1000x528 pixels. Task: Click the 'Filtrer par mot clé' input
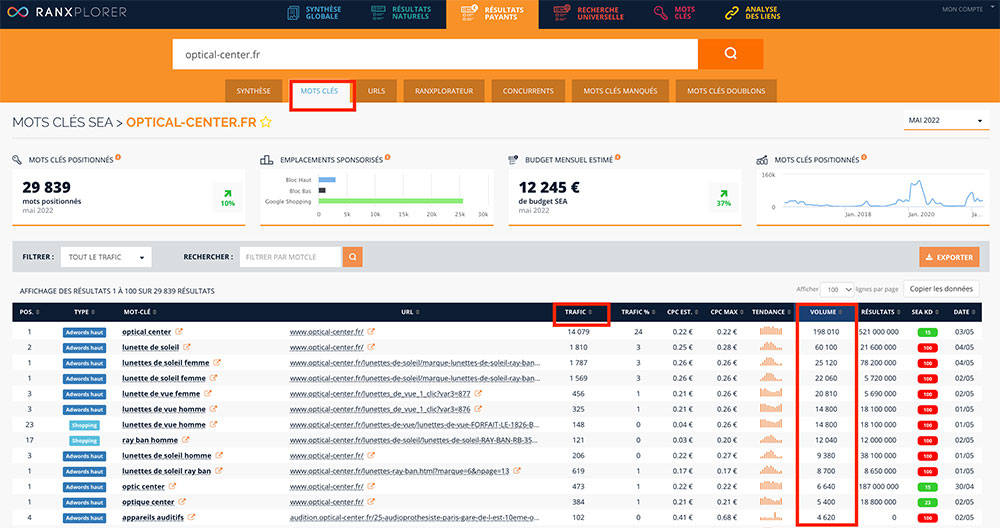coord(291,257)
